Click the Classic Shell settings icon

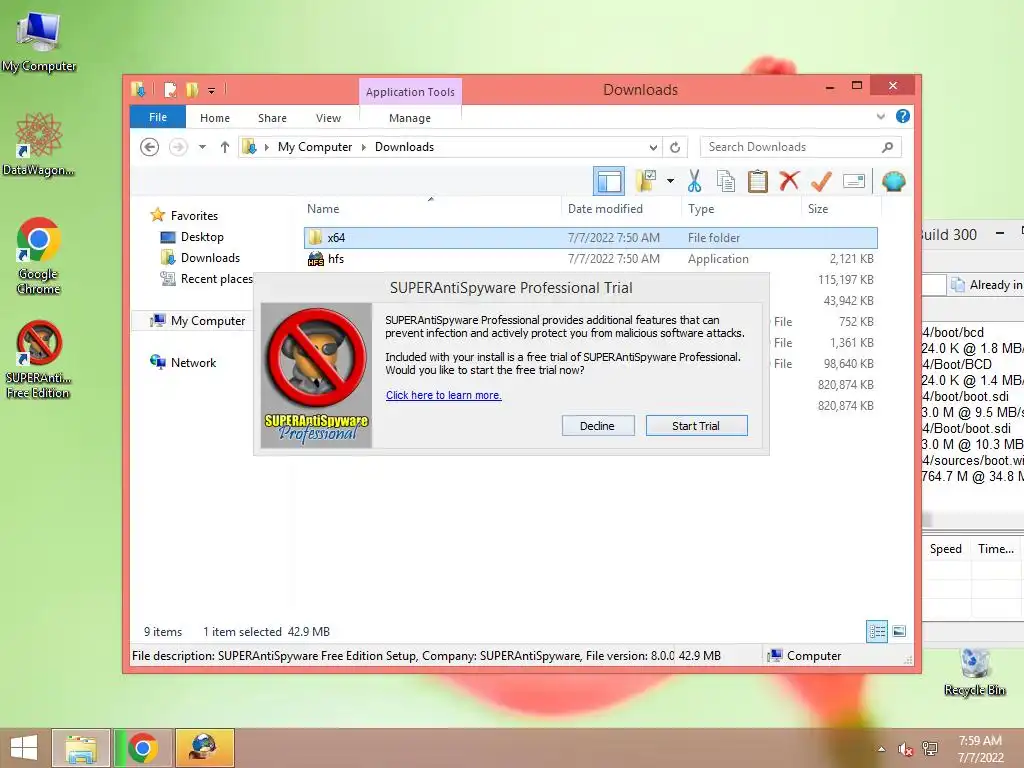tap(893, 181)
